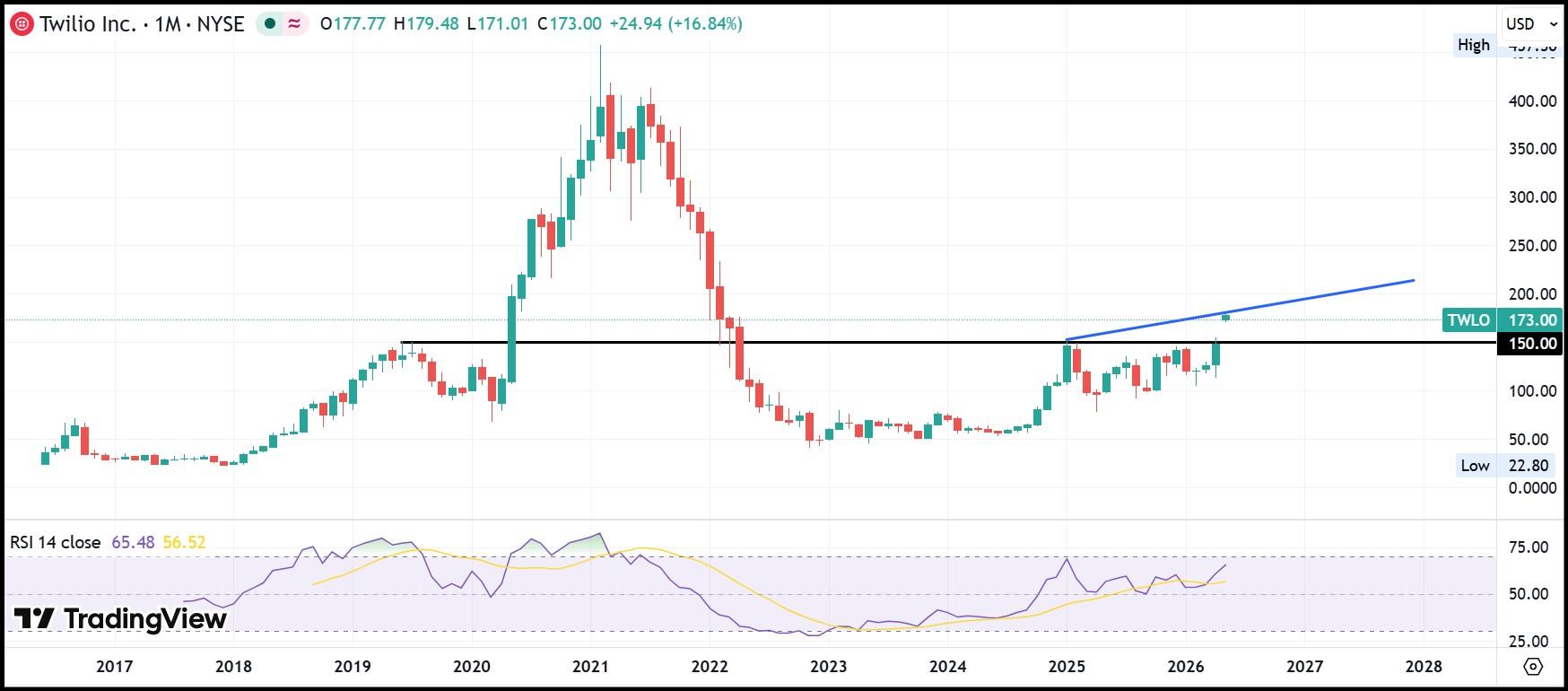Click the 0.0000 price axis label
The height and width of the screenshot is (691, 1568).
1533,488
